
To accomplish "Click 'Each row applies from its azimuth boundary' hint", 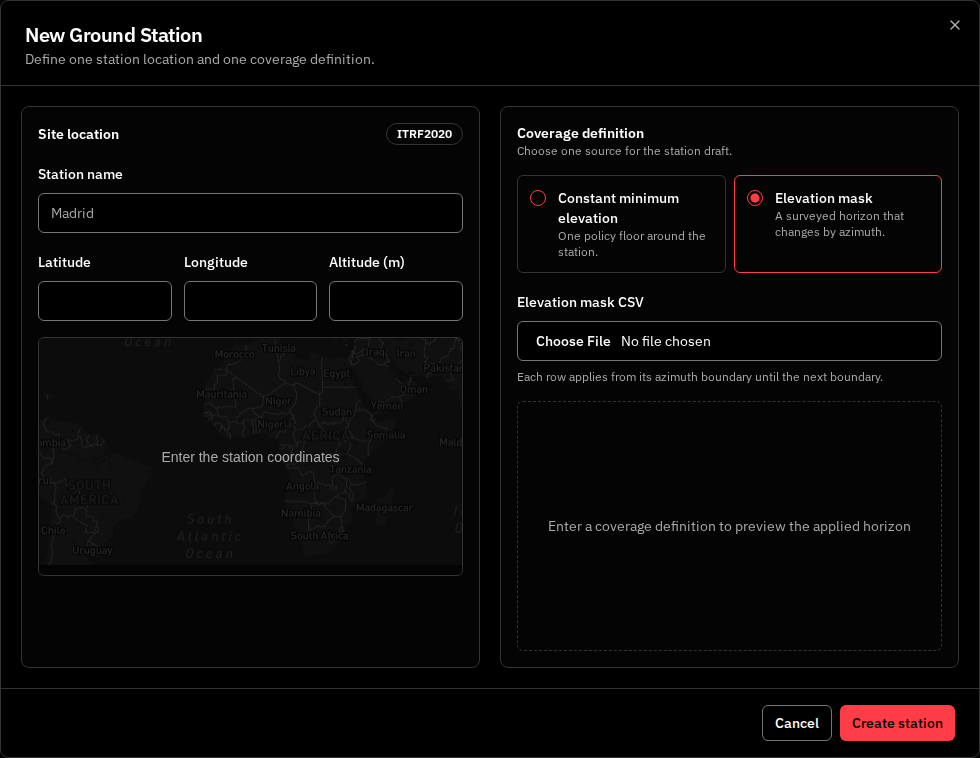I will coord(699,377).
